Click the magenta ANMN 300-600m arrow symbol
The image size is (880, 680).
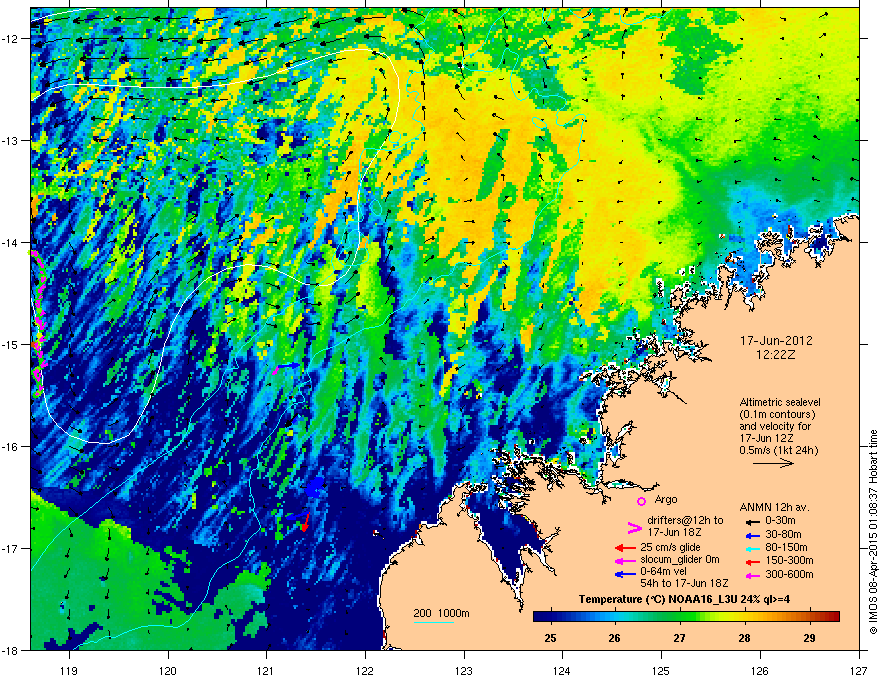[x=752, y=575]
